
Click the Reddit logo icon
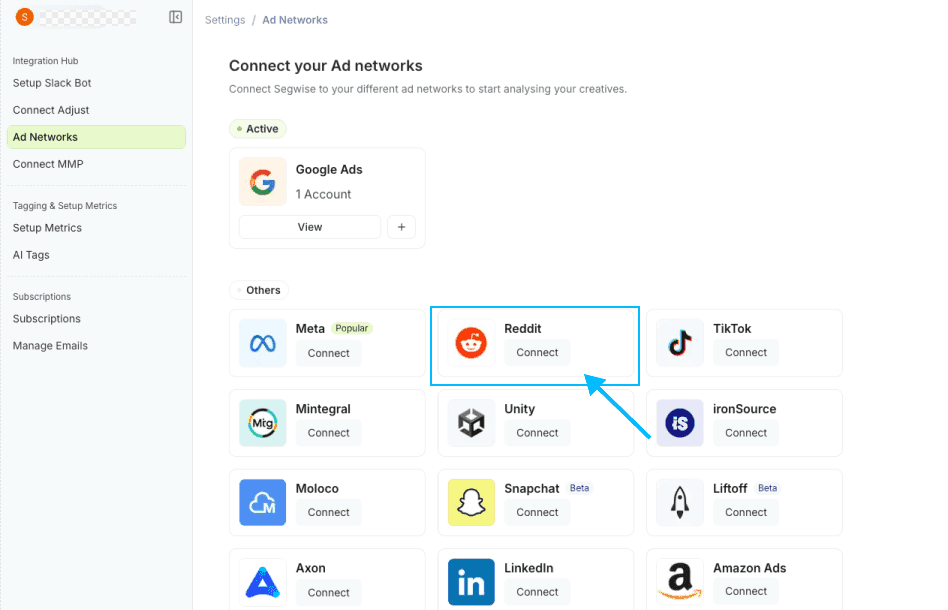(471, 343)
